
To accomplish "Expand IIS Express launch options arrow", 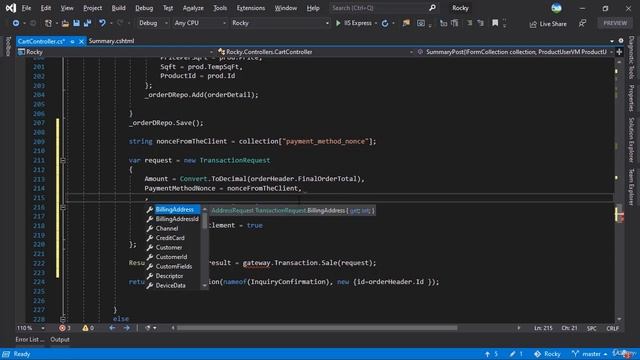I will (376, 23).
